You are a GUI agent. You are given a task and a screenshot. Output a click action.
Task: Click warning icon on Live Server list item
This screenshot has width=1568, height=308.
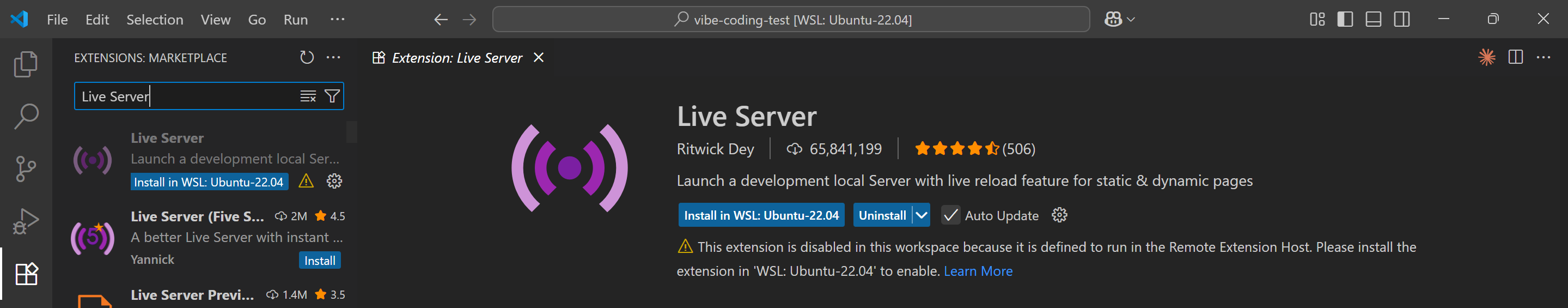coord(306,181)
